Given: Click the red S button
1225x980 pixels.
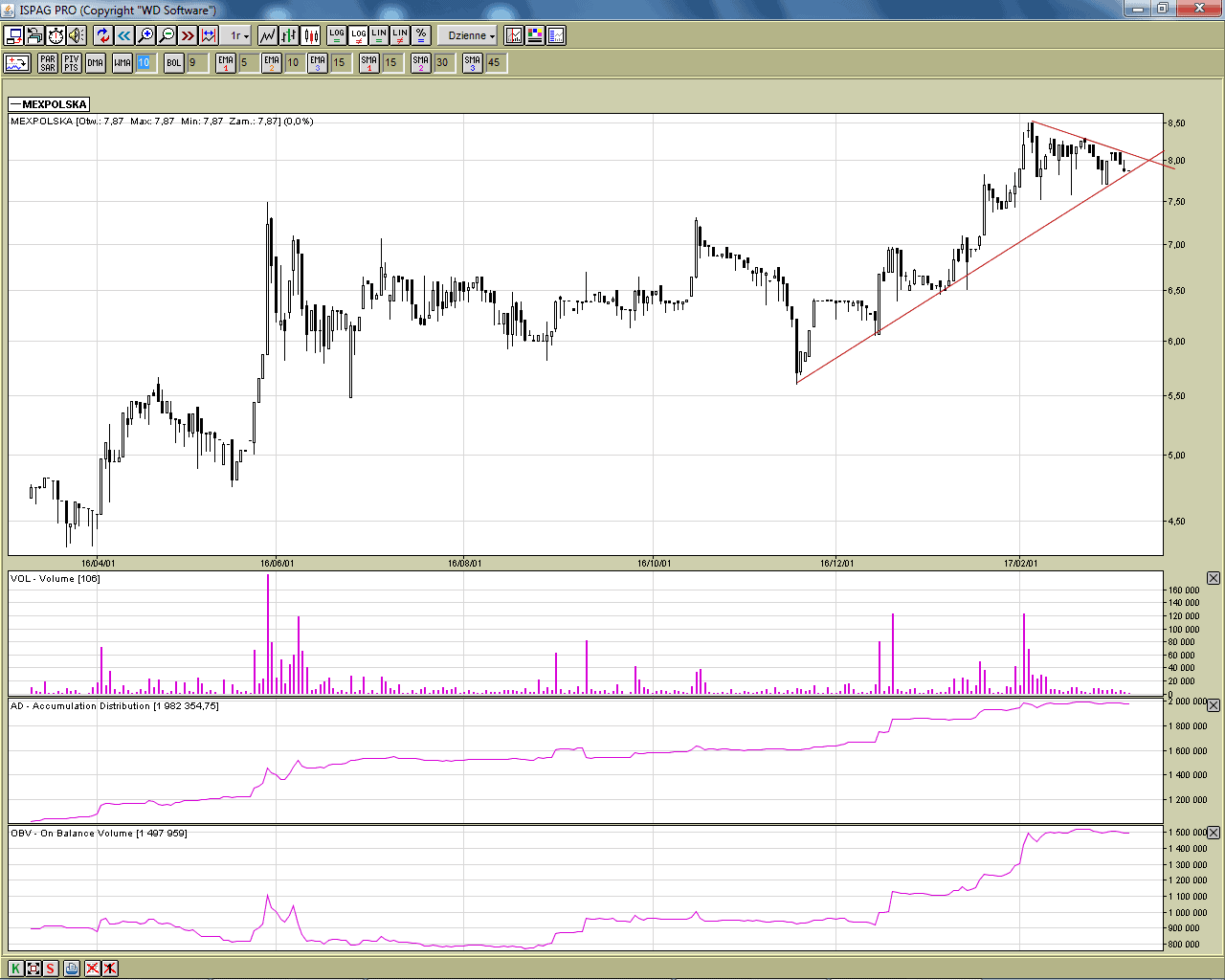Looking at the screenshot, I should coord(50,968).
